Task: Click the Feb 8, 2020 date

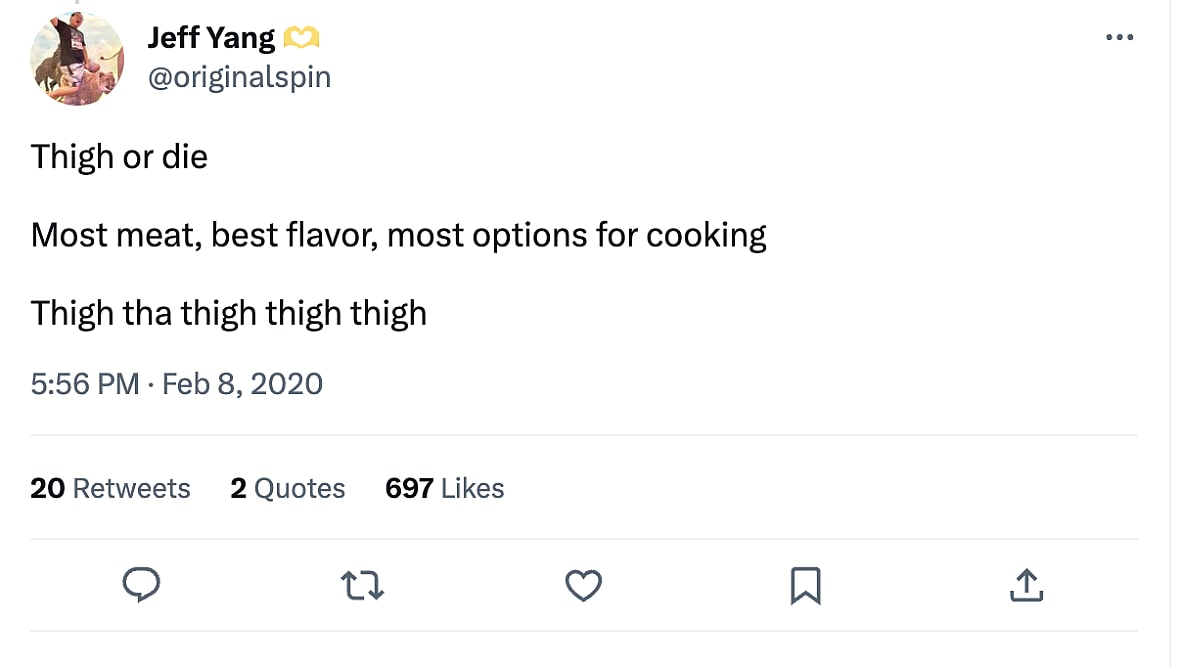Action: (242, 384)
